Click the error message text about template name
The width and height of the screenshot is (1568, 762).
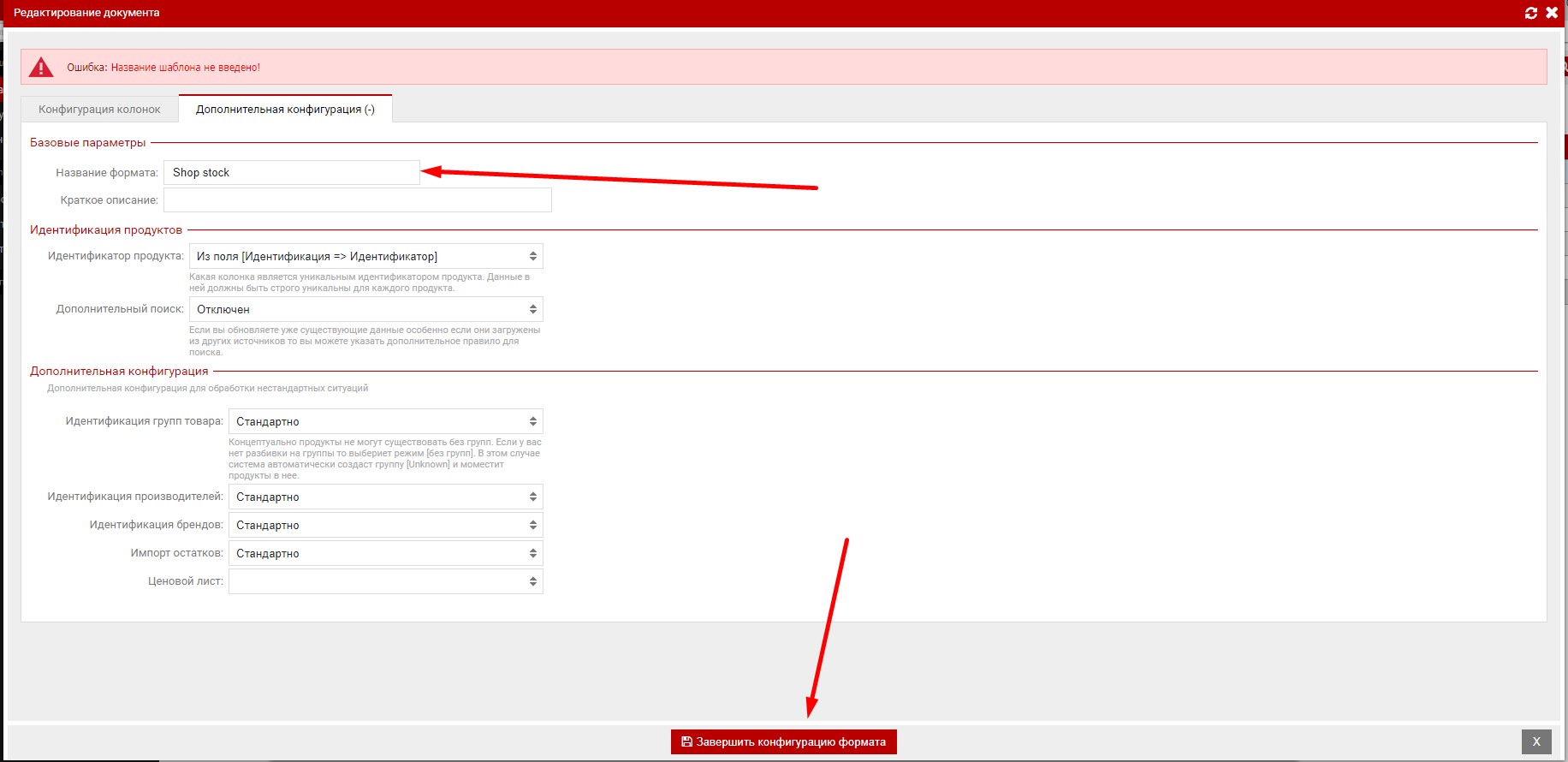tap(163, 67)
